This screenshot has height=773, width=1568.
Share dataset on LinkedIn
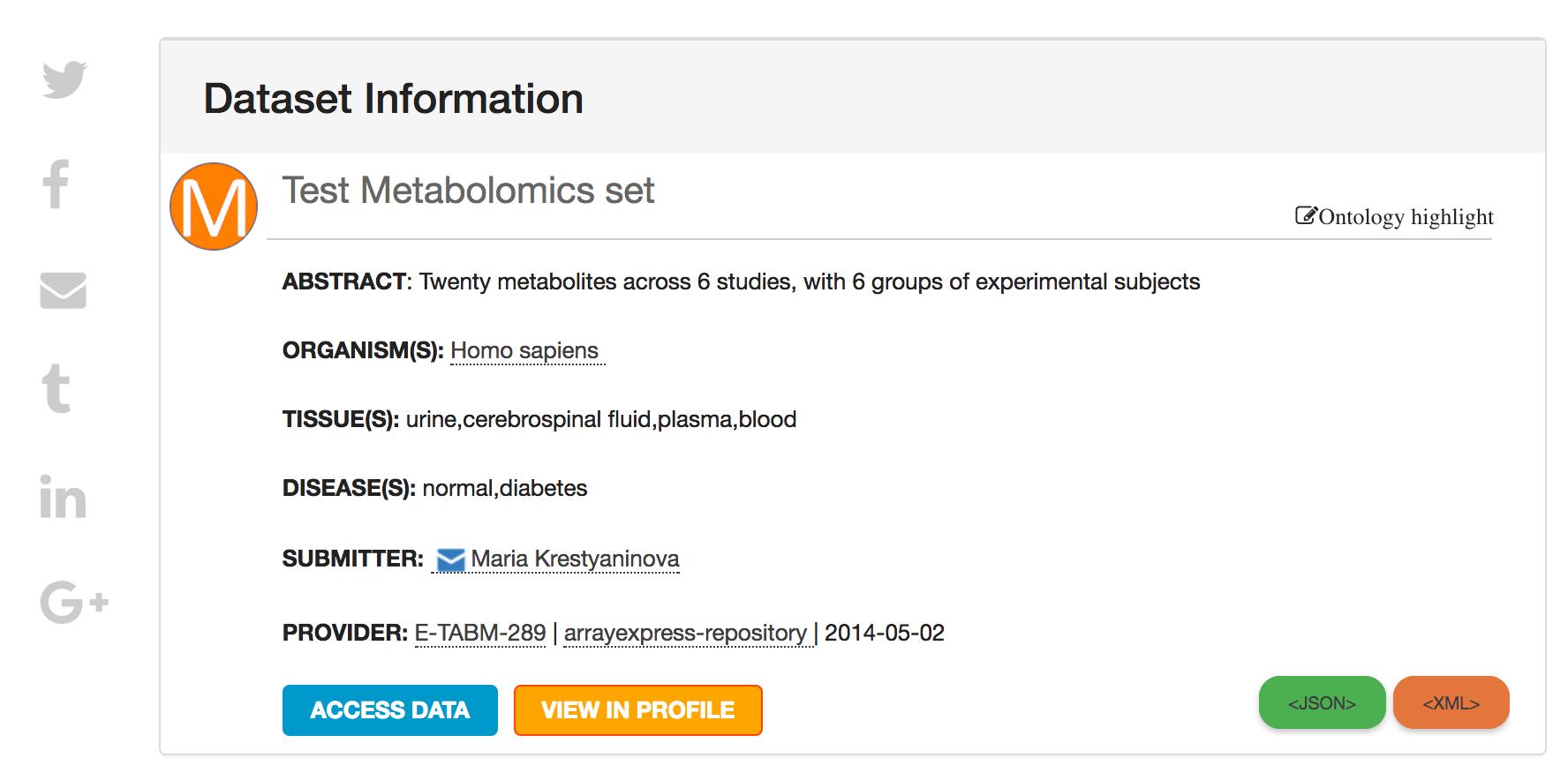tap(63, 496)
